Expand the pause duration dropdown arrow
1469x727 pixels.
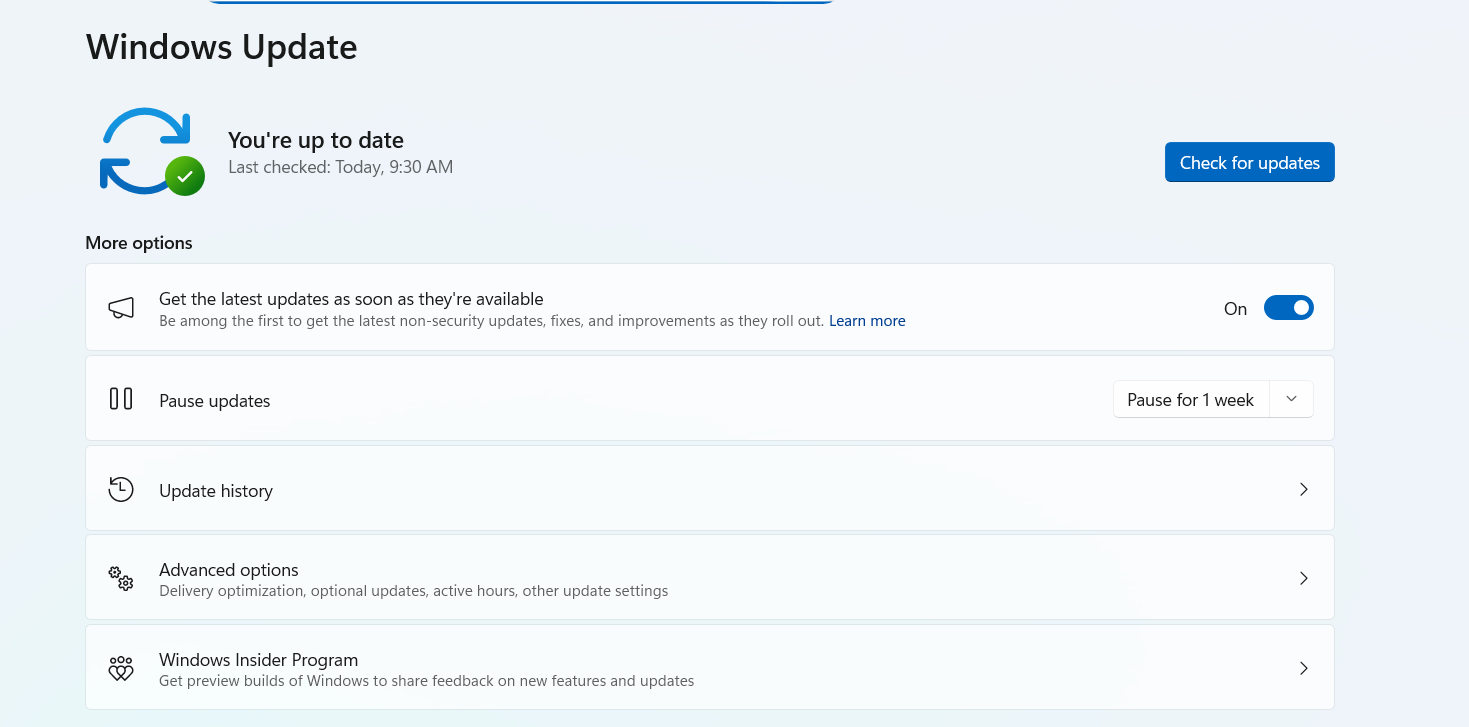(x=1291, y=399)
